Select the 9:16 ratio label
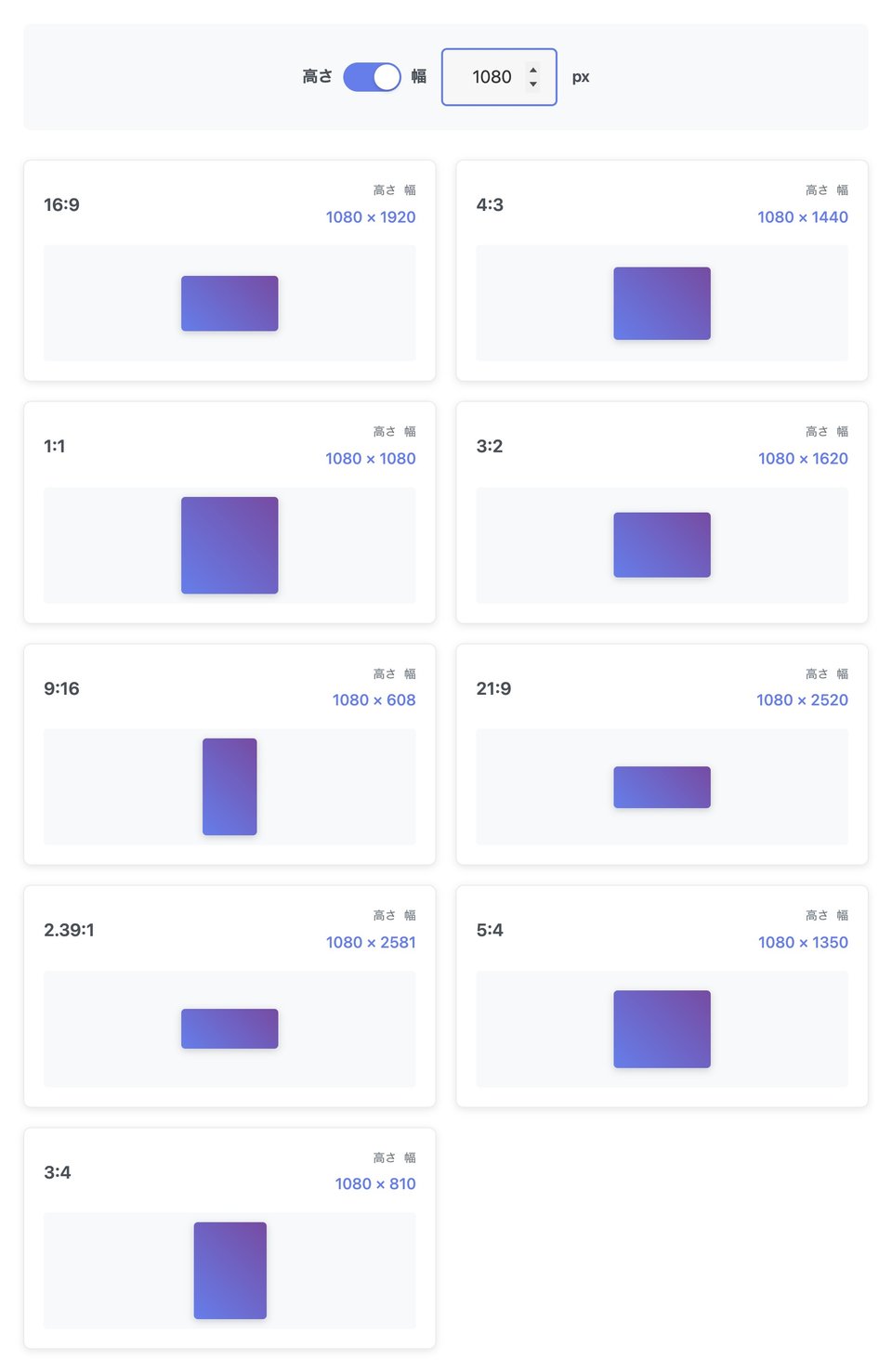 61,688
